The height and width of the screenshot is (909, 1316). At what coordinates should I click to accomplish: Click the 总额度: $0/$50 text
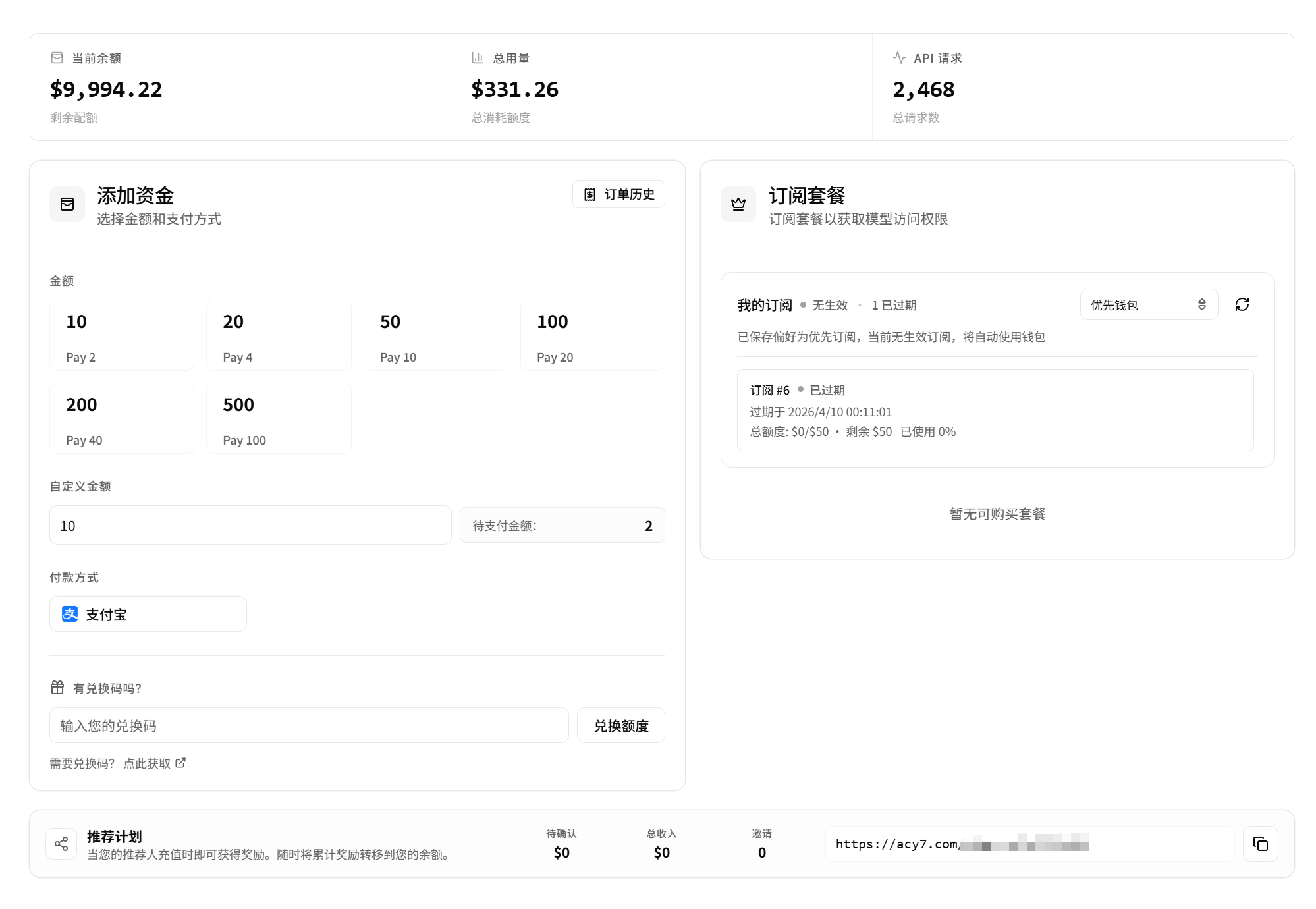pyautogui.click(x=789, y=431)
